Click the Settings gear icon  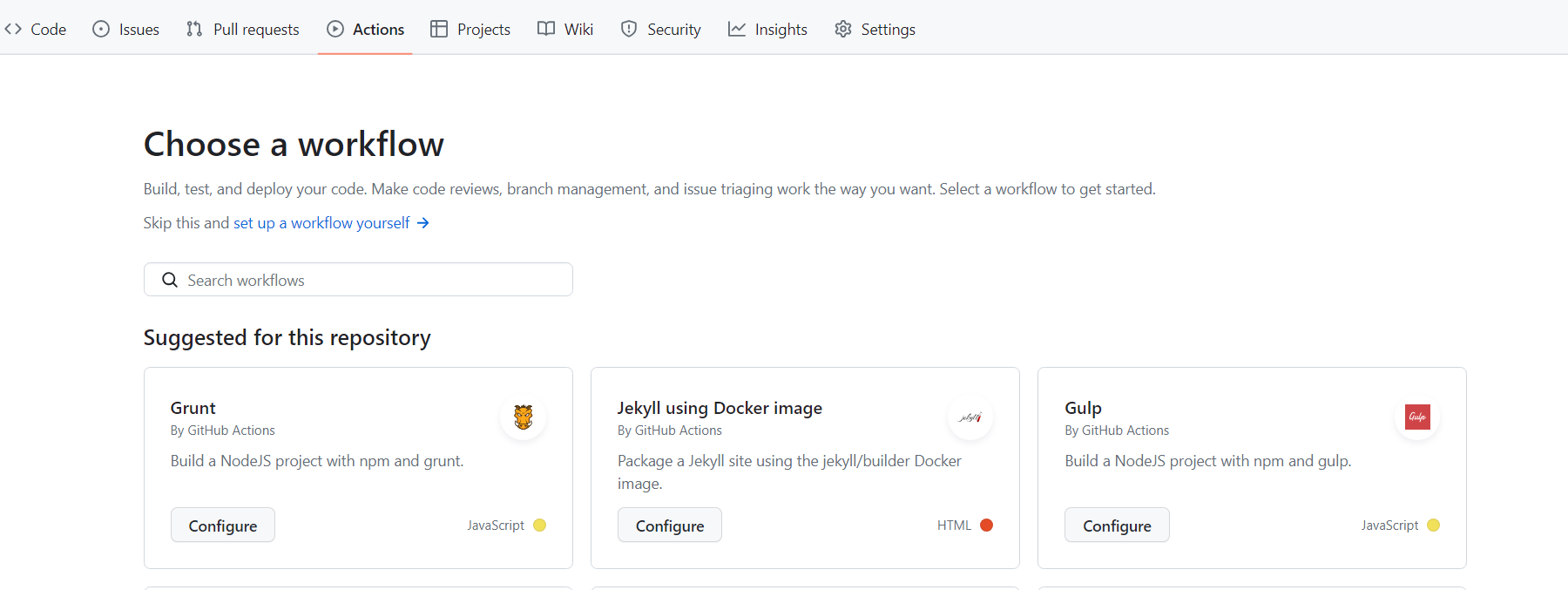tap(843, 29)
